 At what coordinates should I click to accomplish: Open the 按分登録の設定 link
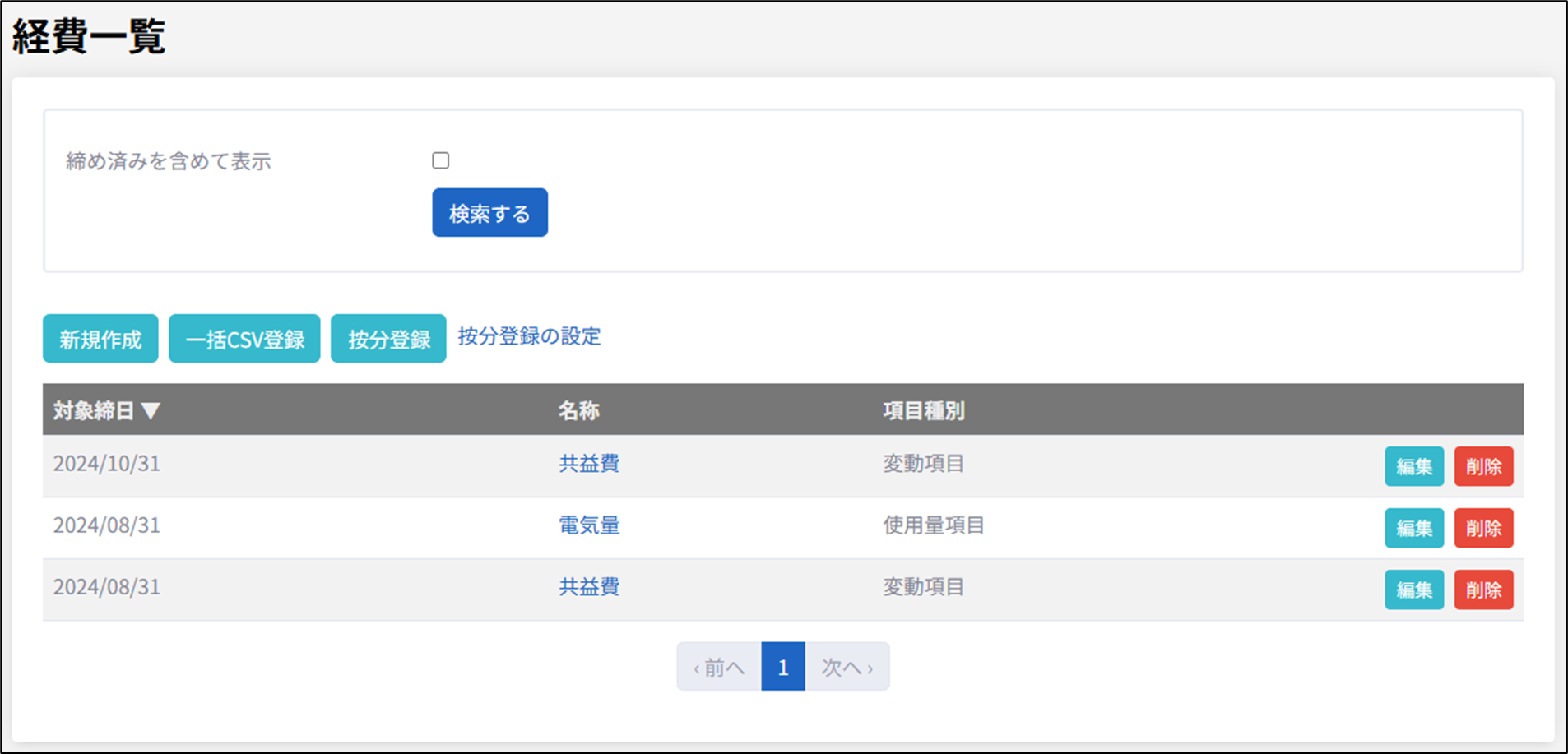tap(529, 336)
